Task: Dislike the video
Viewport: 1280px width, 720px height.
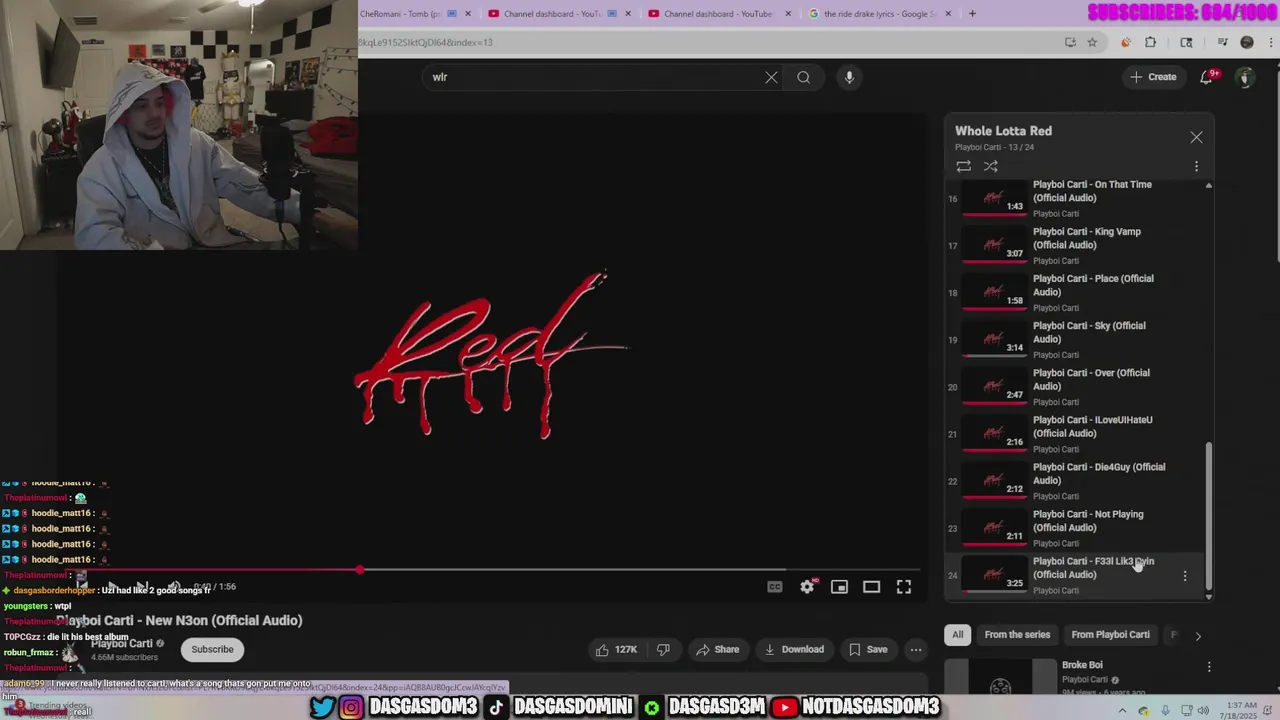Action: (x=663, y=650)
